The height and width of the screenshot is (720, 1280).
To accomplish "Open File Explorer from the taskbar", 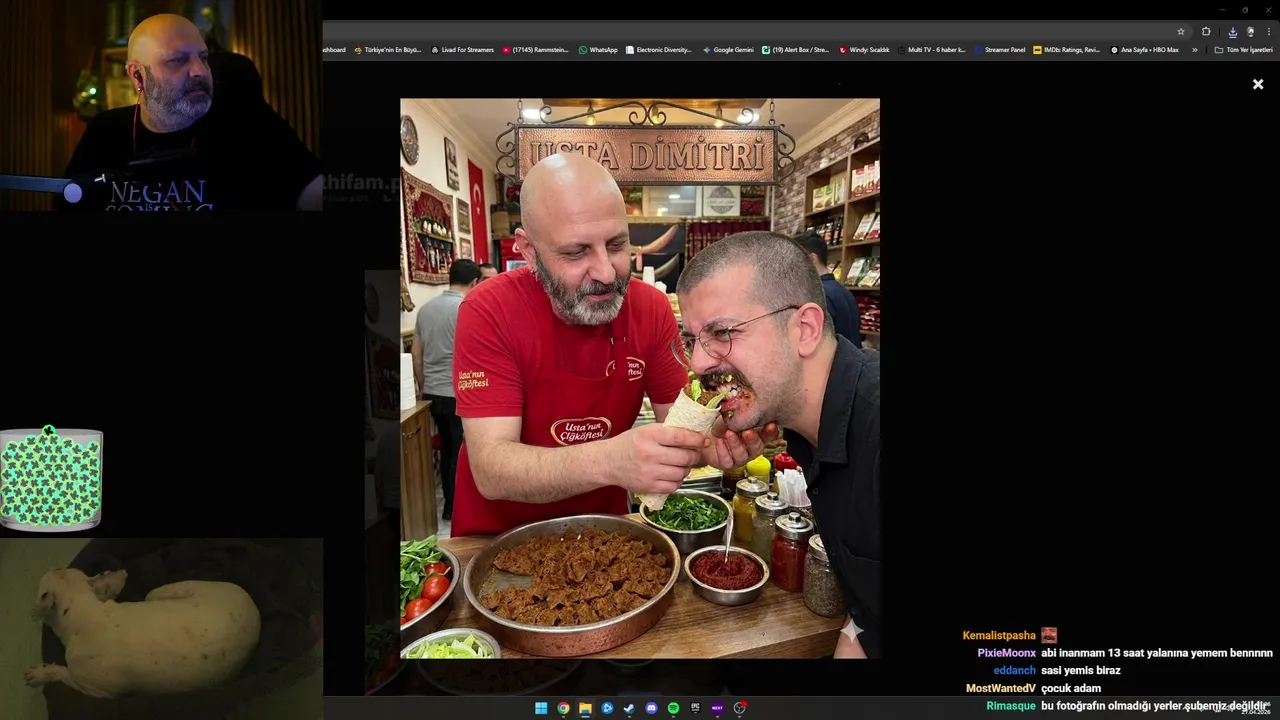I will 585,708.
